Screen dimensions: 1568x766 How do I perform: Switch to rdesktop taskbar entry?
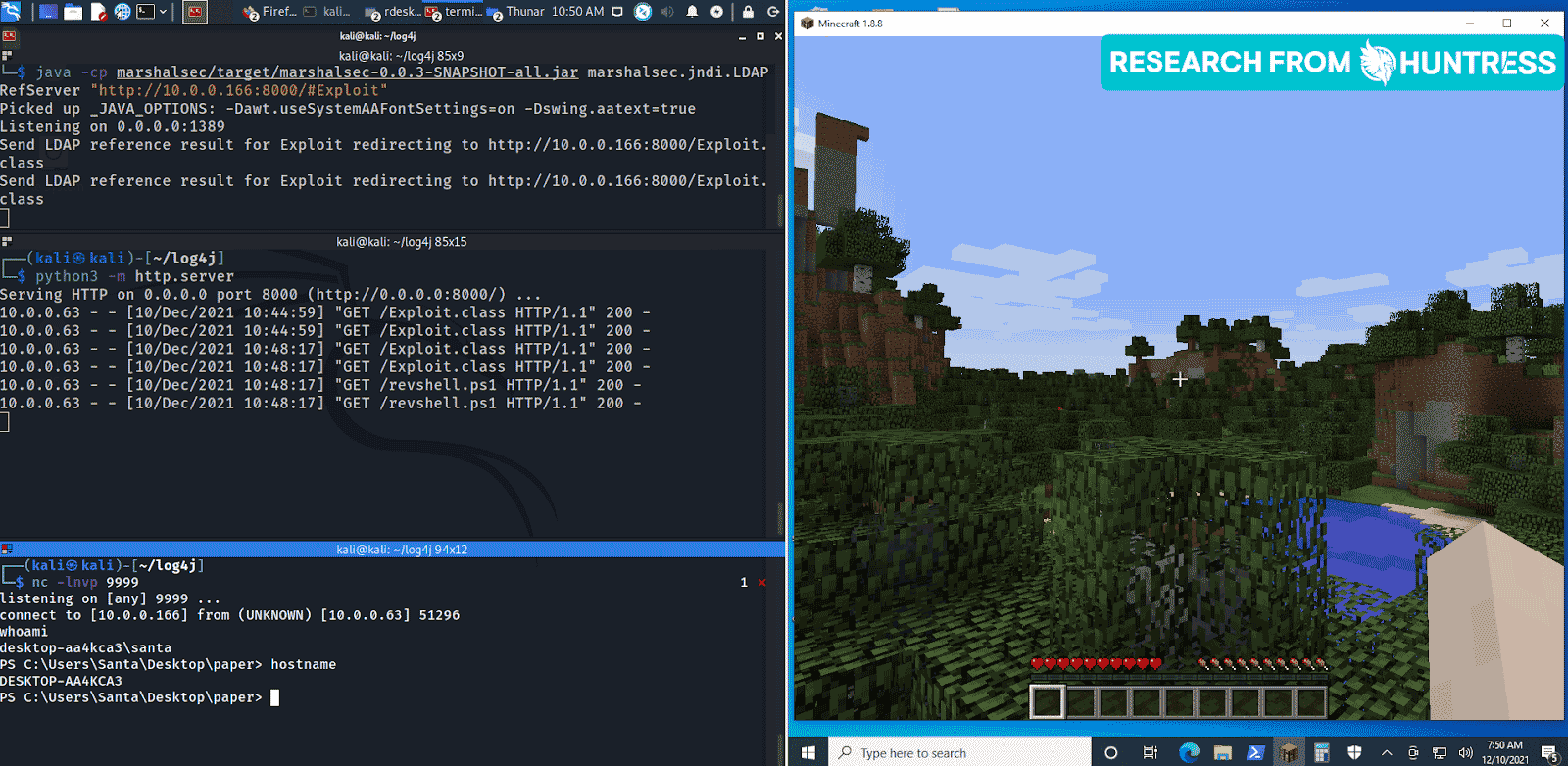tap(392, 12)
